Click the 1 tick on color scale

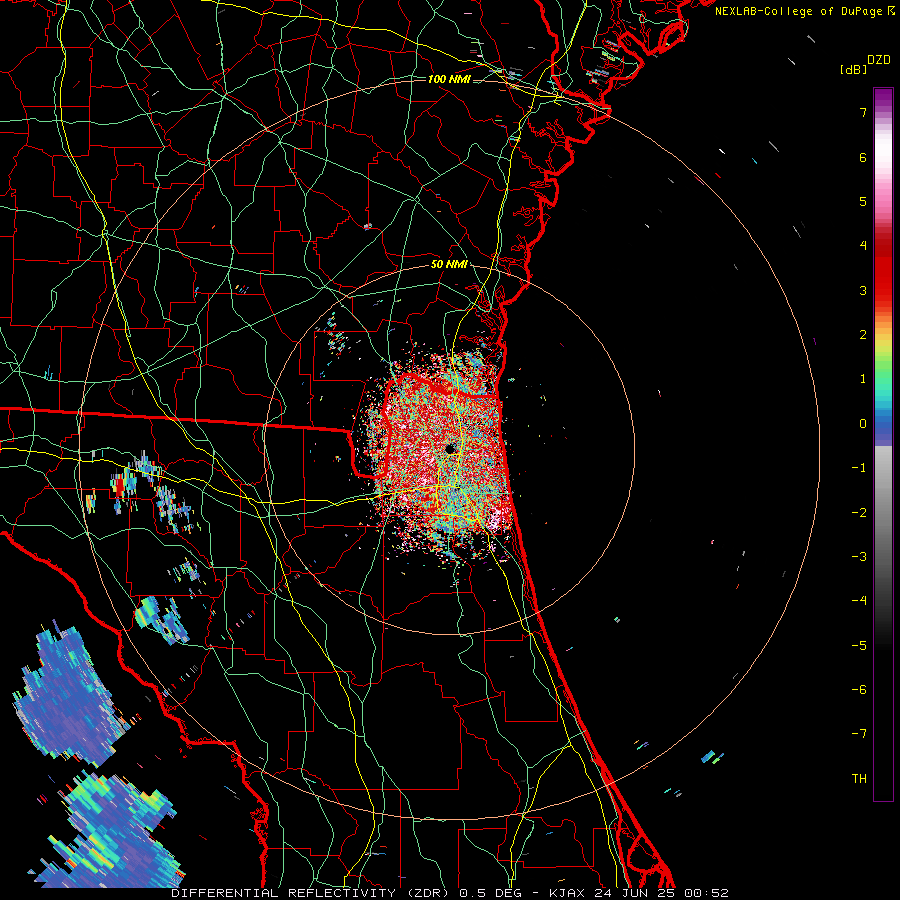coord(863,379)
